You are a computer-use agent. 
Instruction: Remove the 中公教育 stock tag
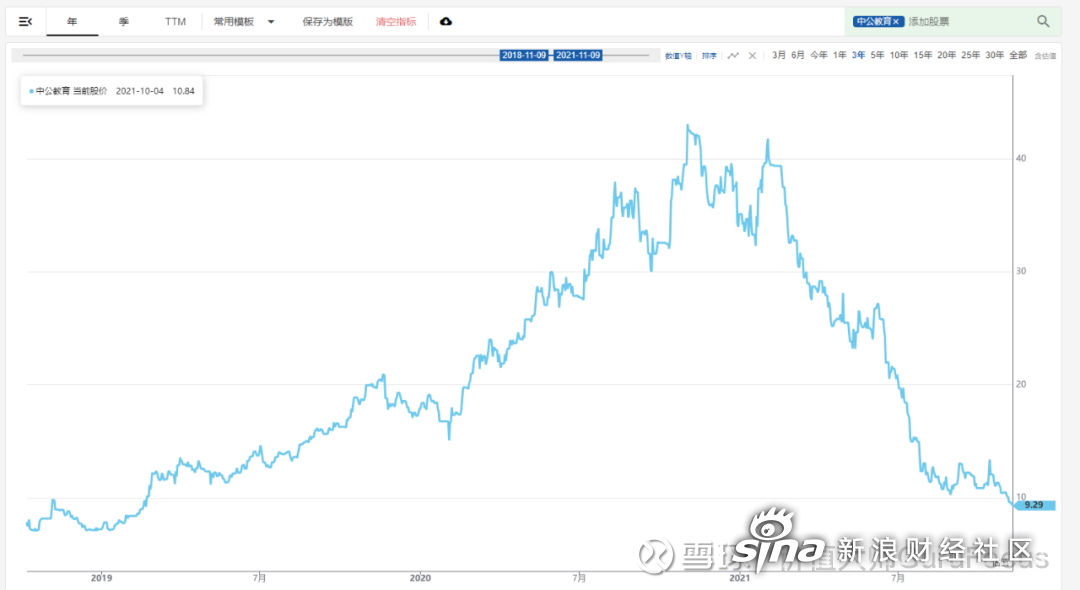[896, 21]
